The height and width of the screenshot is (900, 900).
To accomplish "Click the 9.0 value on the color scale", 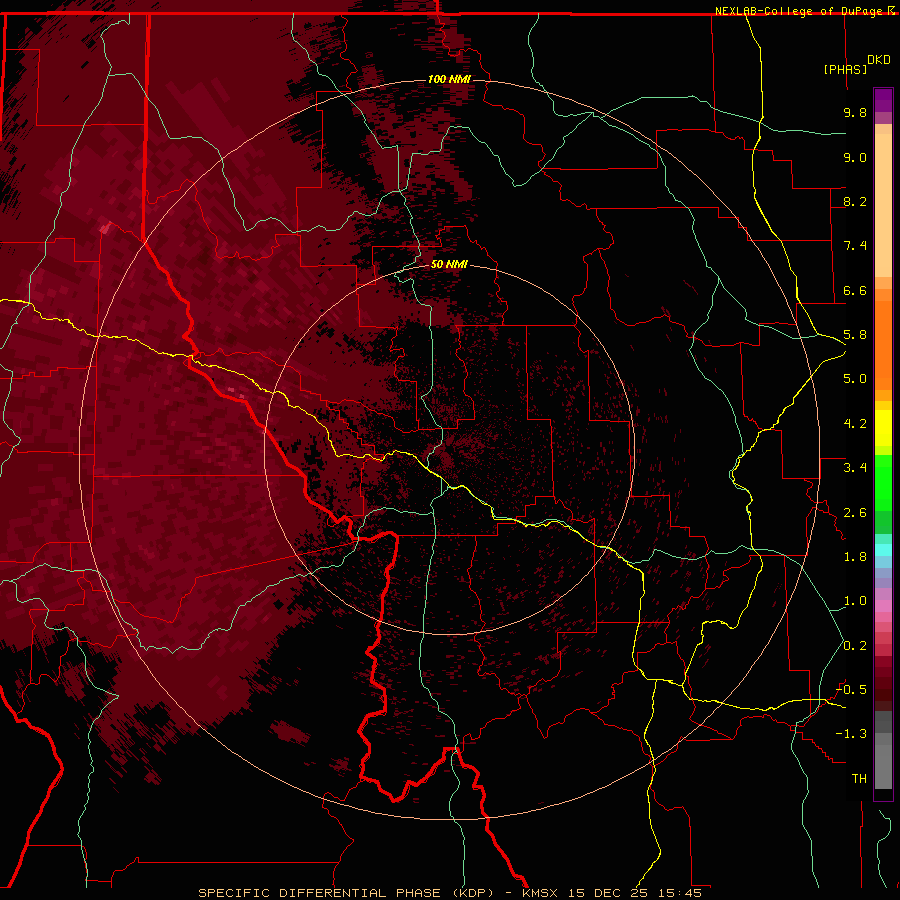I will pos(855,157).
